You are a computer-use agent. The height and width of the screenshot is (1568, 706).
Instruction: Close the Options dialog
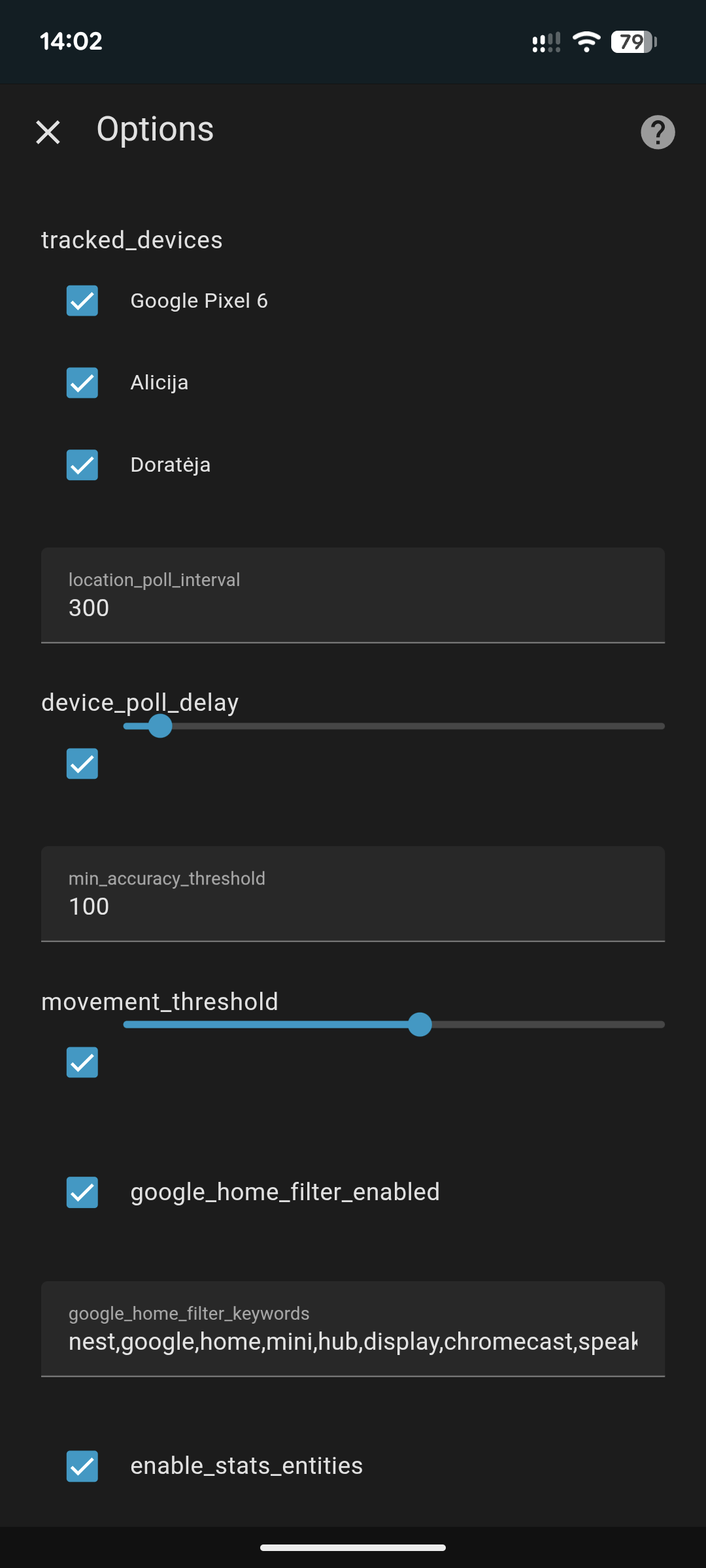click(x=48, y=132)
